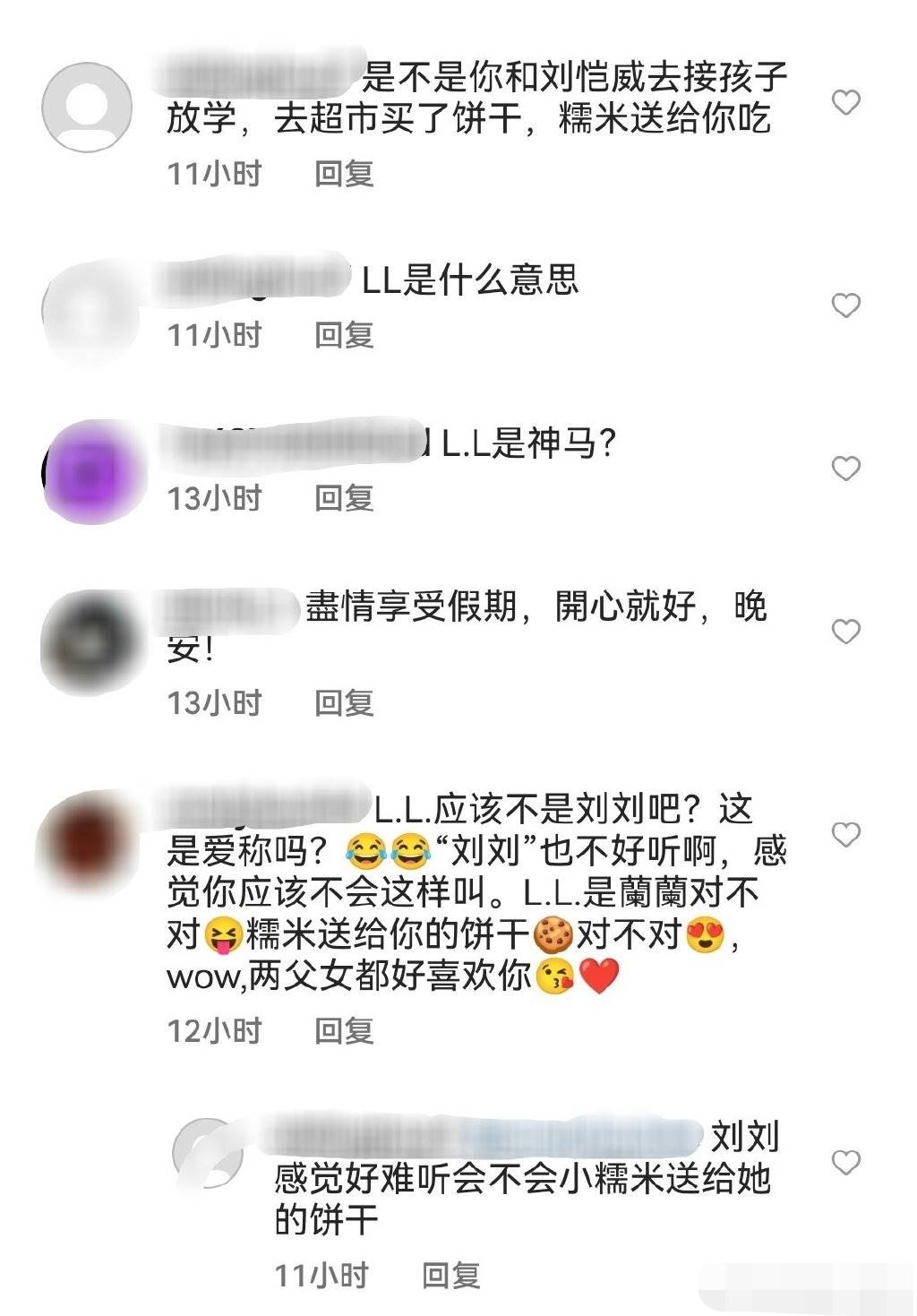Like the comment asking LL是什么意思

click(x=845, y=305)
